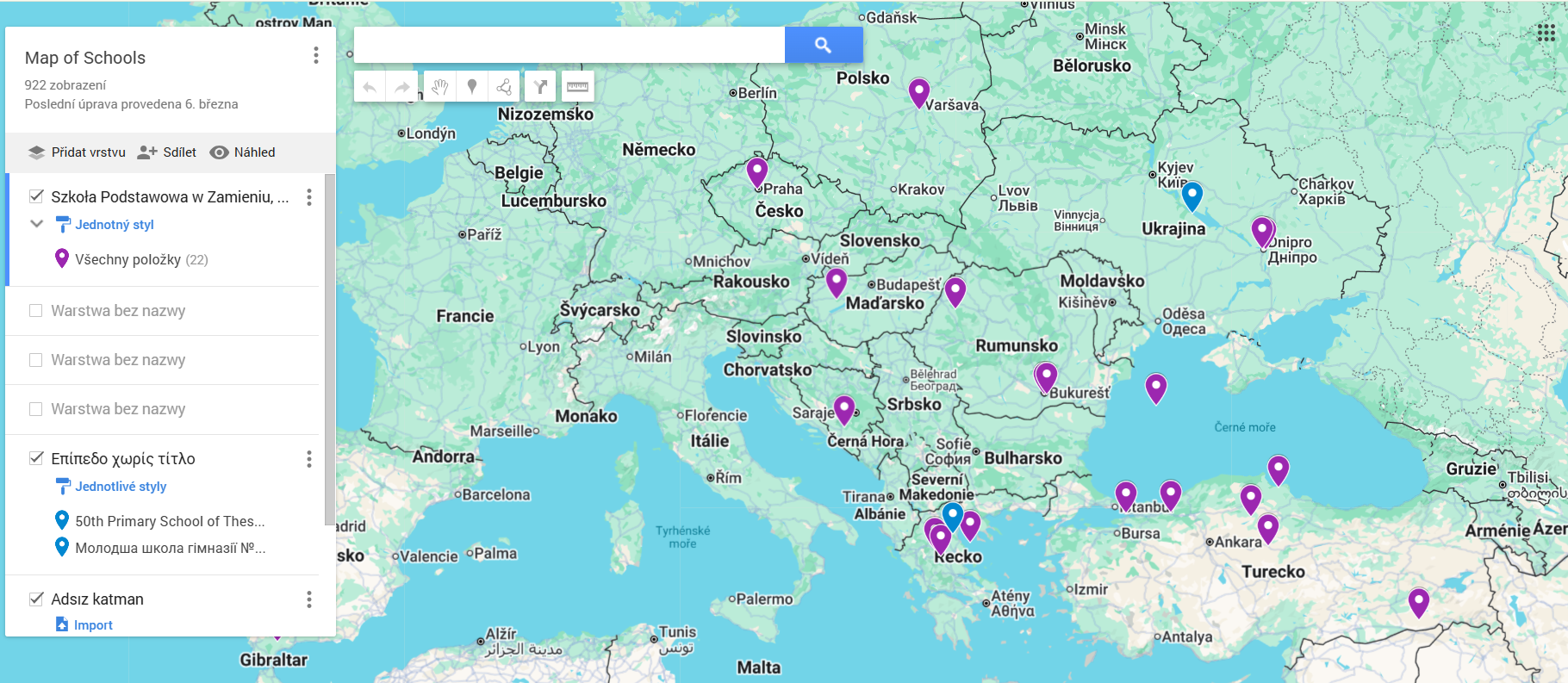1568x683 pixels.
Task: Click the Import link under Adsız katman
Action: (93, 625)
